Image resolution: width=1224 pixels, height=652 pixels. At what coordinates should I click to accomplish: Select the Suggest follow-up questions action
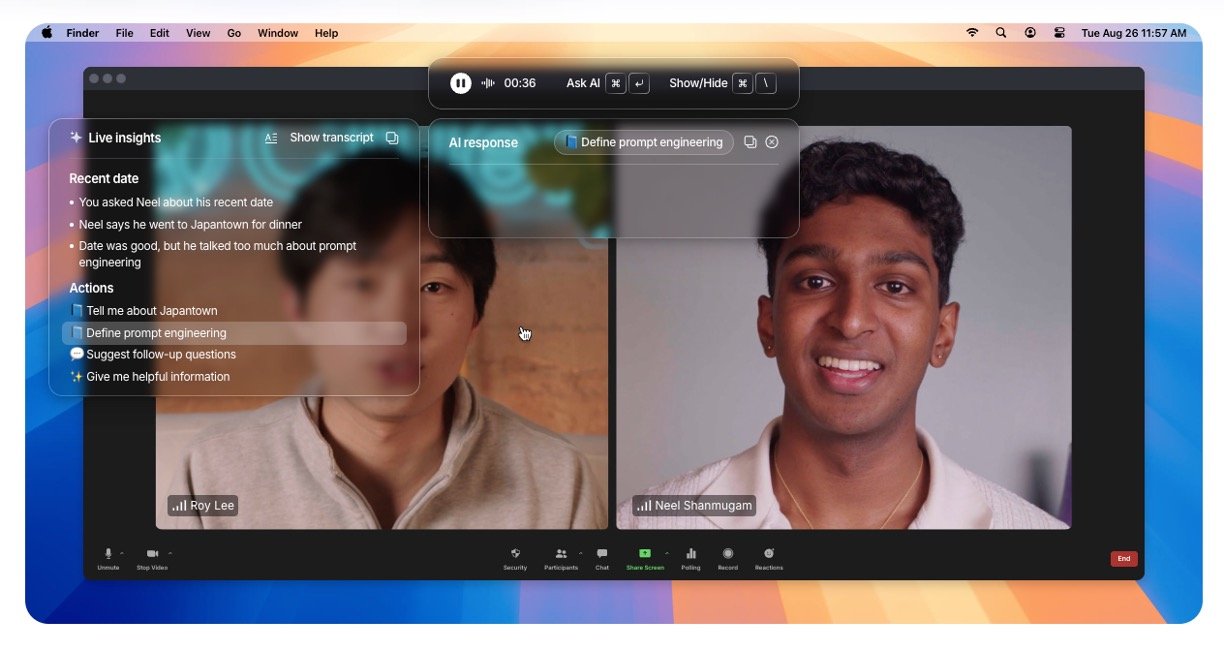coord(160,355)
